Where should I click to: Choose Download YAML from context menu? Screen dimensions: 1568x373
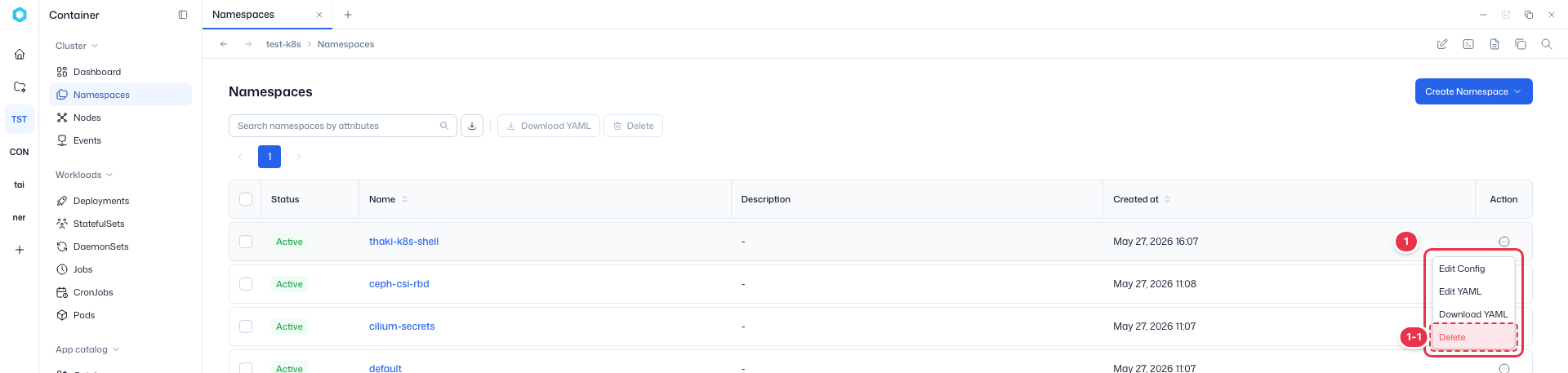click(1472, 314)
